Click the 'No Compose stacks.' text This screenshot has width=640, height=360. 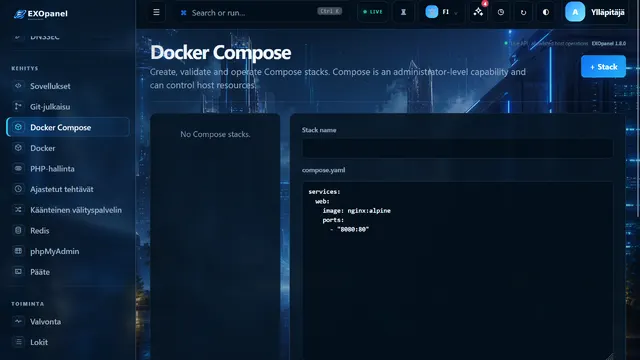click(215, 134)
